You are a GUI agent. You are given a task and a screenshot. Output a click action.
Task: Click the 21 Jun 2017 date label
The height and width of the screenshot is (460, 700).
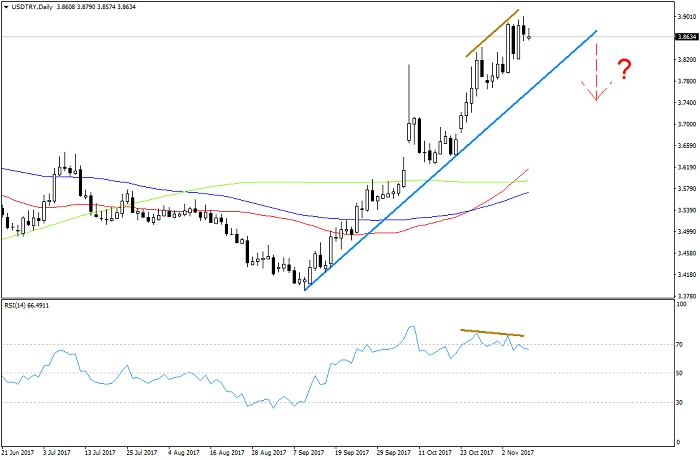(19, 453)
